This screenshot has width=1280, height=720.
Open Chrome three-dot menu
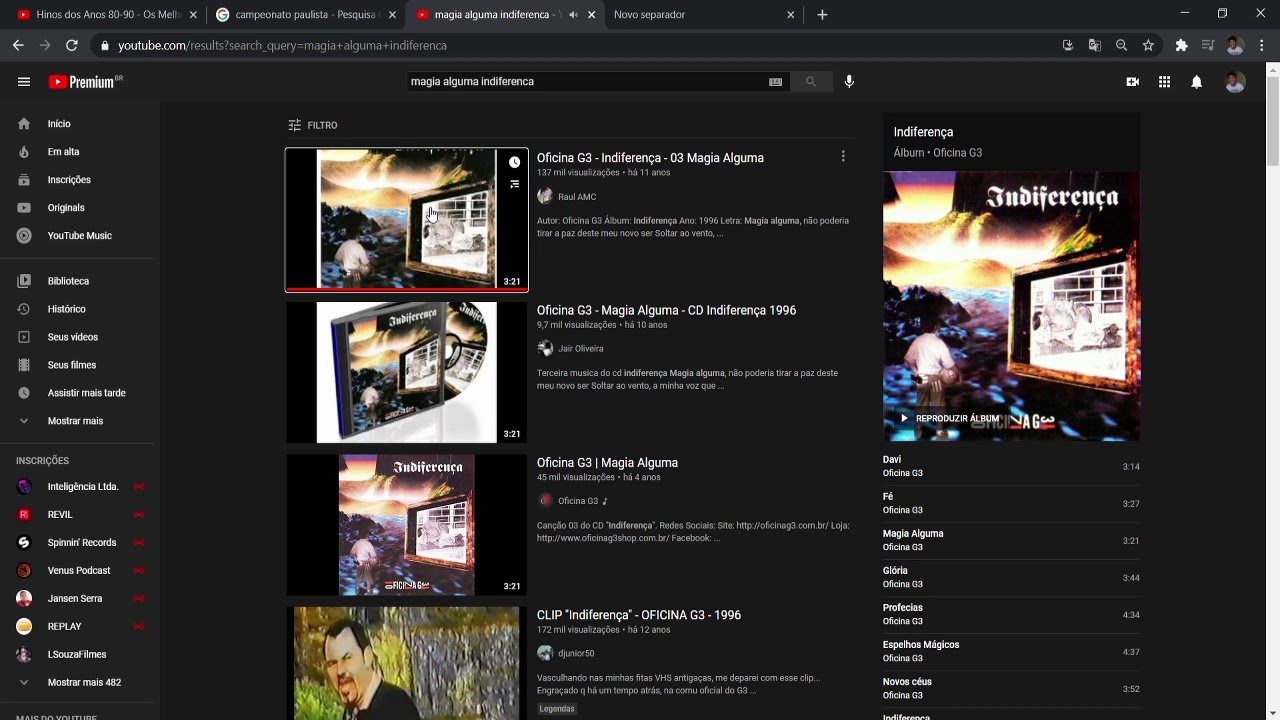pyautogui.click(x=1262, y=45)
